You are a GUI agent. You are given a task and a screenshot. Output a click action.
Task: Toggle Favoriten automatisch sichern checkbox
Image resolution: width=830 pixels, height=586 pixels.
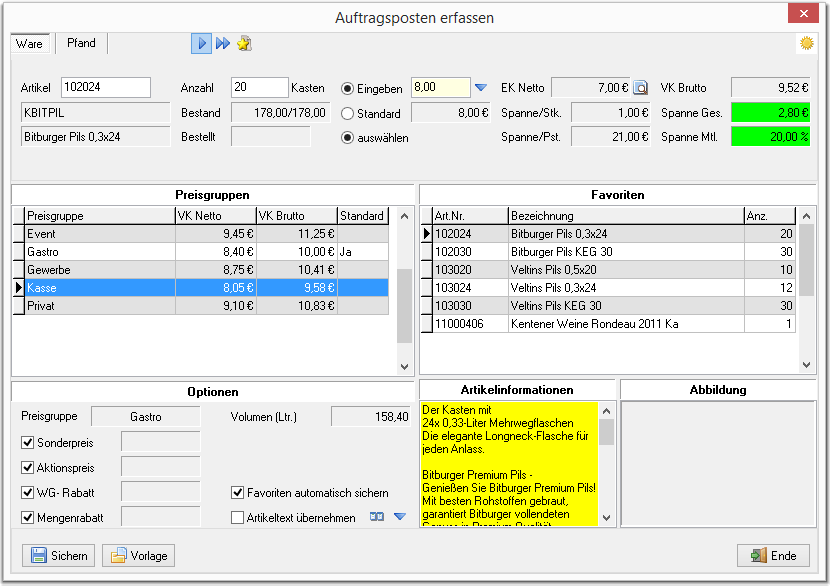[x=238, y=492]
